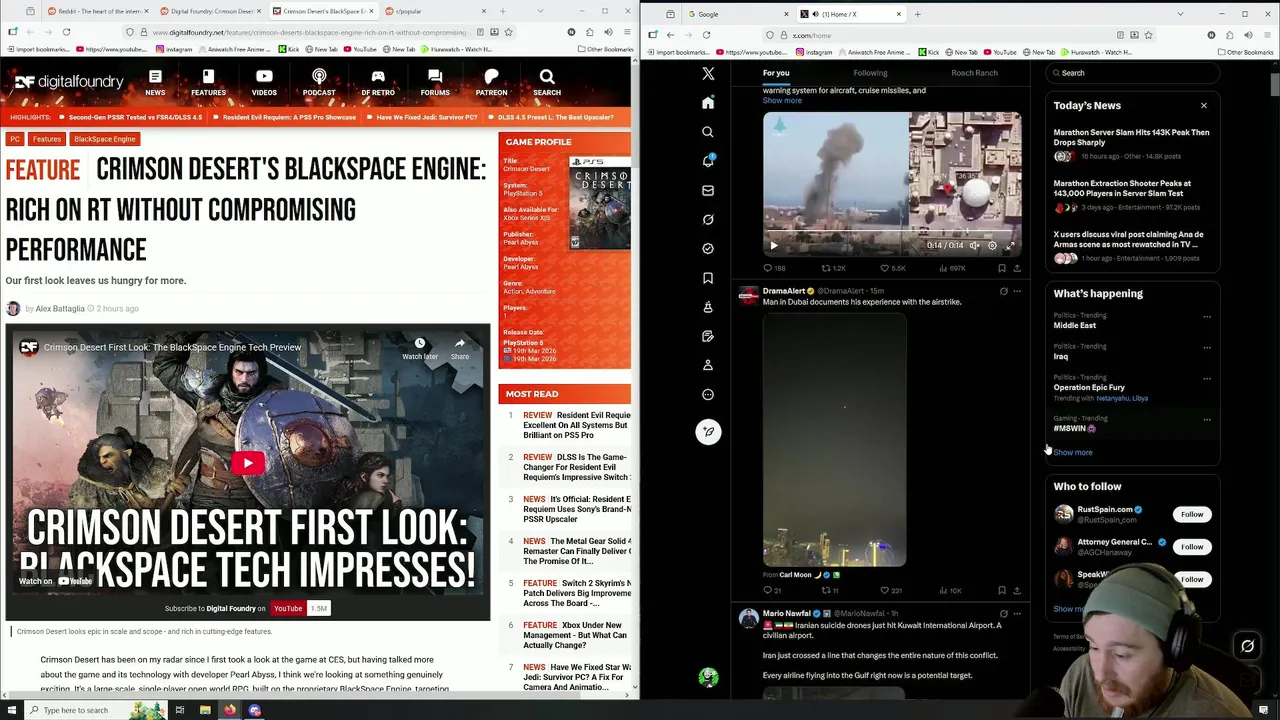Open Grok icon in X sidebar

pyautogui.click(x=708, y=219)
